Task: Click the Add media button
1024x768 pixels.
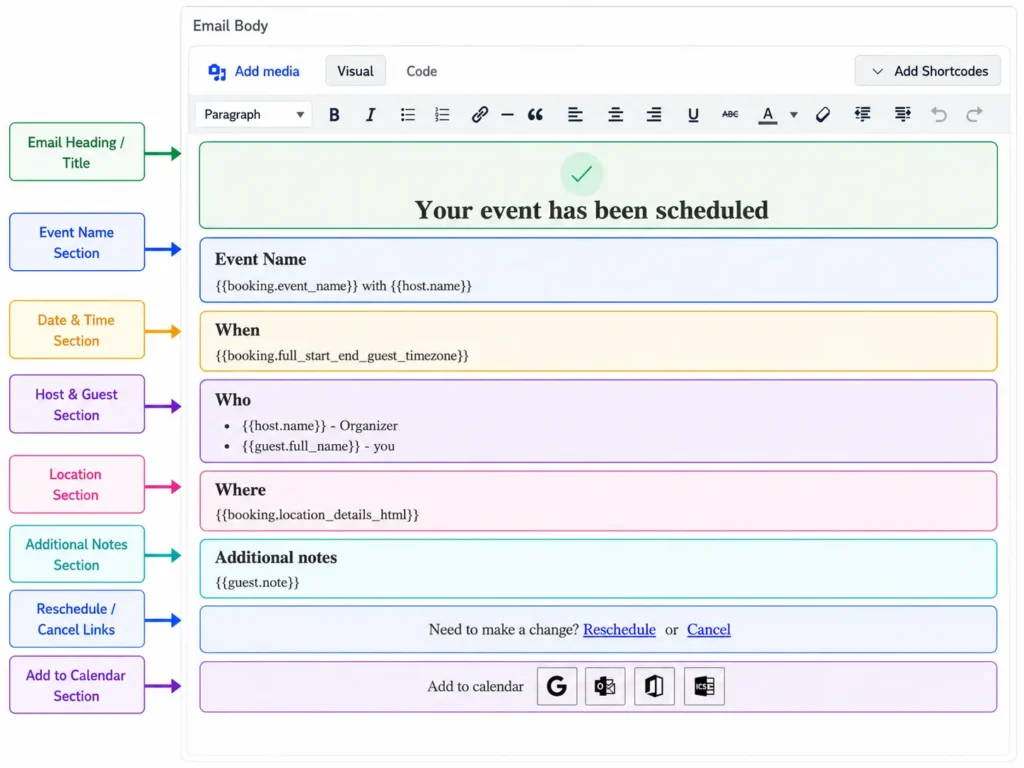Action: [x=254, y=71]
